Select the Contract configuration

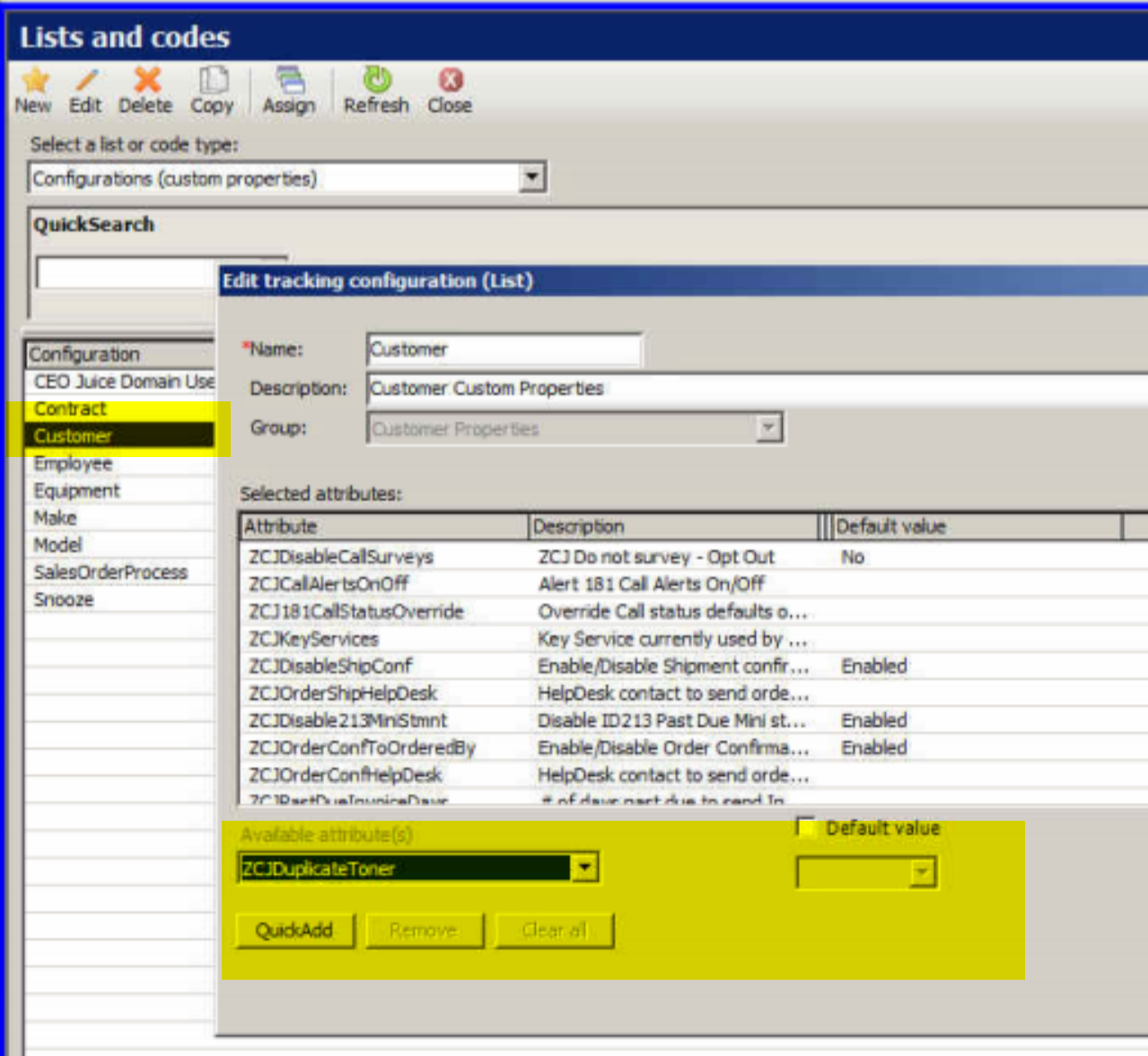pos(119,409)
